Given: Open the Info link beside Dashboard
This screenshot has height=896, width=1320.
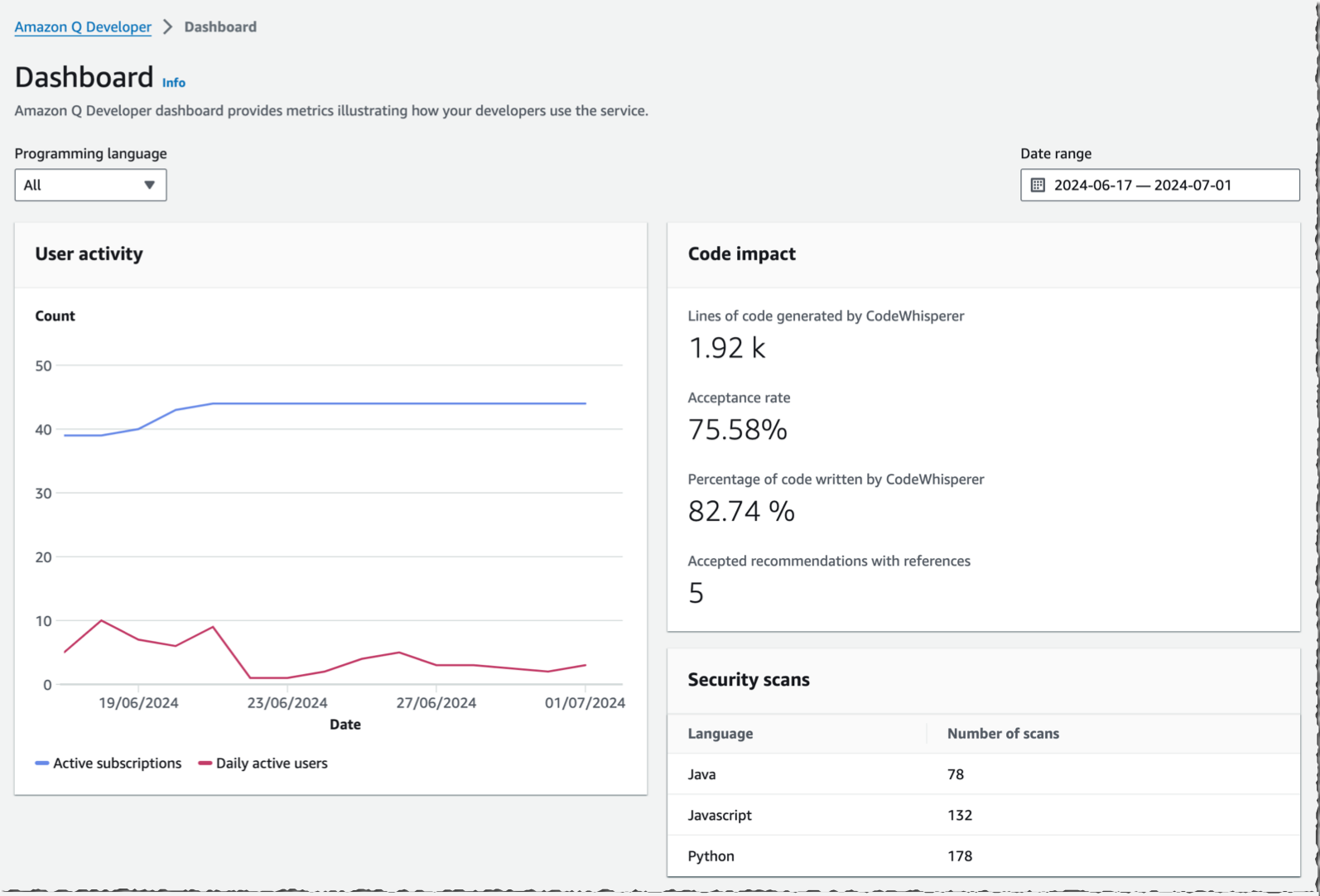Looking at the screenshot, I should click(174, 83).
